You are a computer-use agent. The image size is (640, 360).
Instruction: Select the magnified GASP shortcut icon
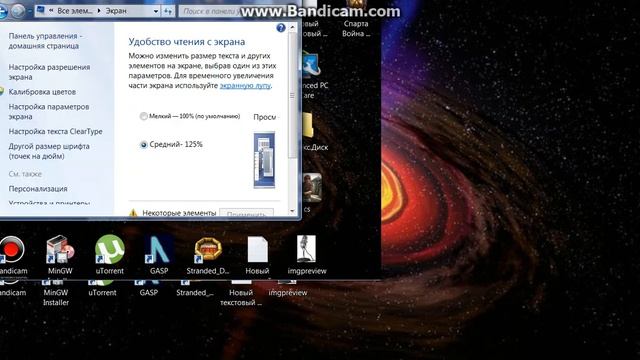(x=158, y=249)
